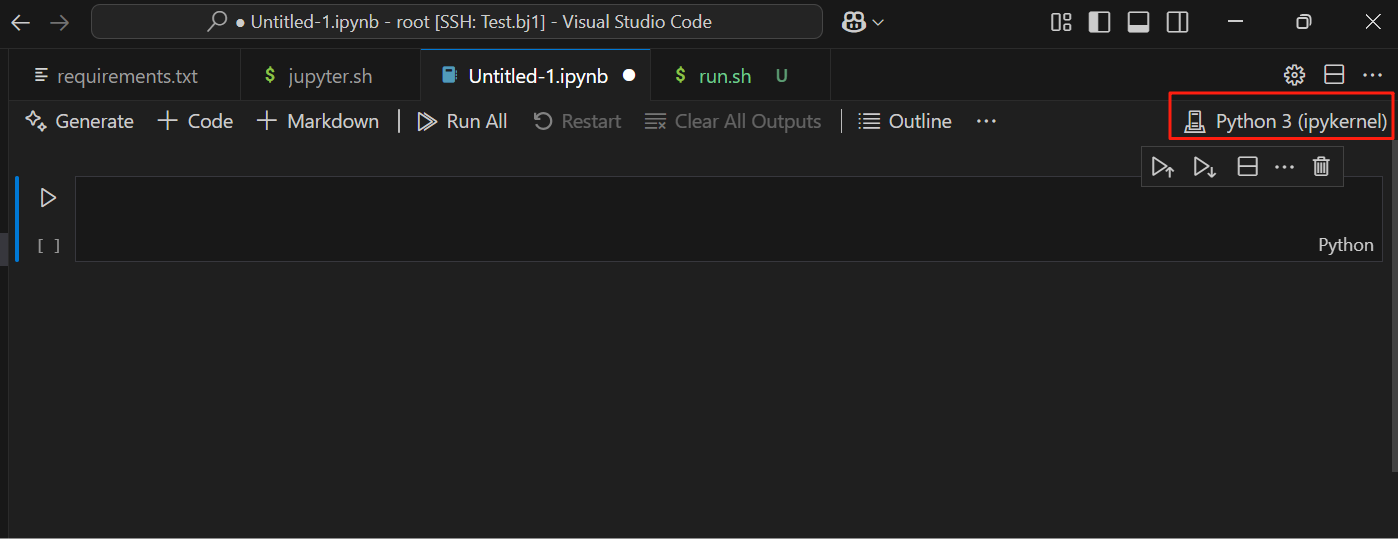Expand more cell actions ellipsis
Screen dimensions: 1398x539
[1284, 167]
